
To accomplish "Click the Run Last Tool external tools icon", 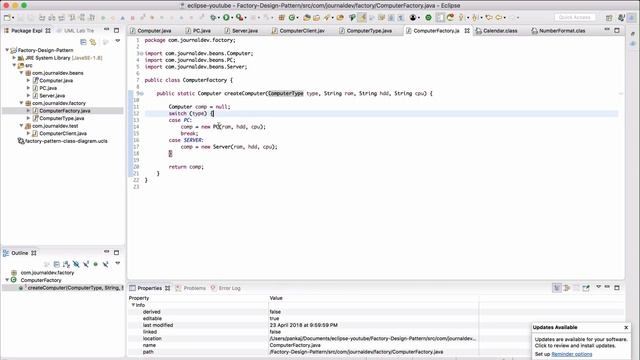I will pos(240,18).
